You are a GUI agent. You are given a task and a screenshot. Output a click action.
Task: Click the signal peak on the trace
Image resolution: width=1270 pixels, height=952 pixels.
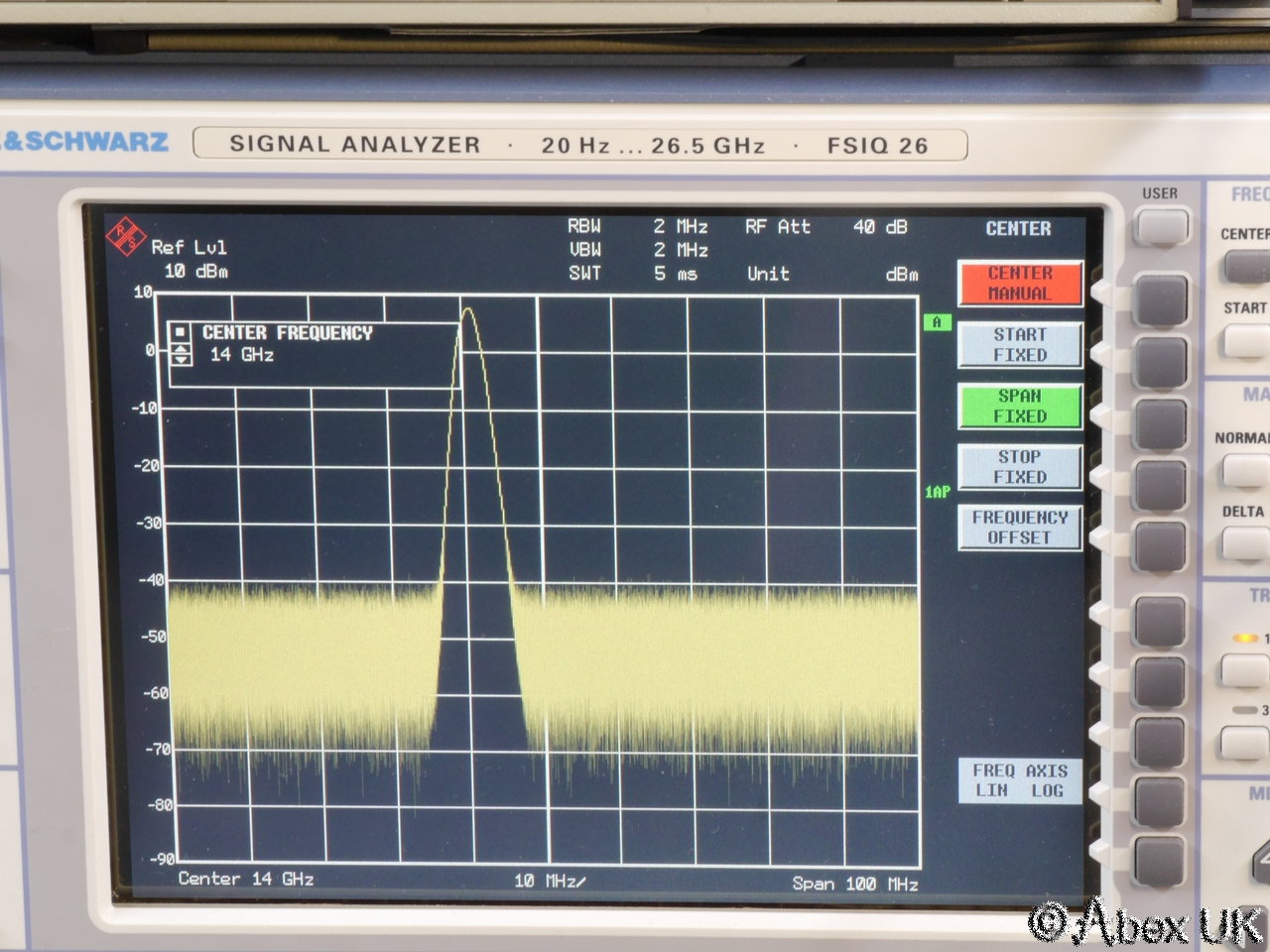click(466, 310)
